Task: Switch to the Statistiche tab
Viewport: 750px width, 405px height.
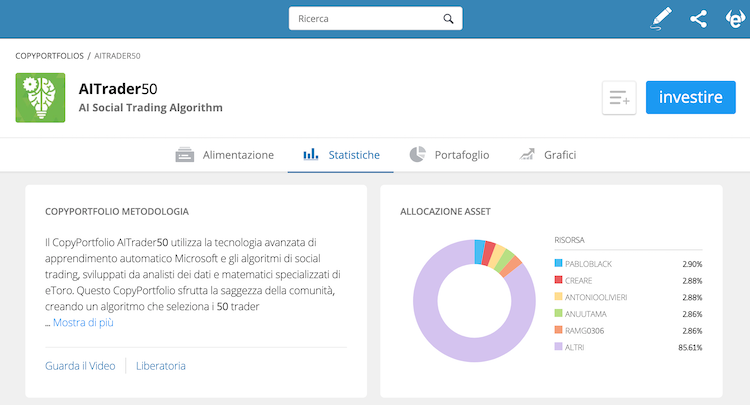Action: [x=341, y=155]
